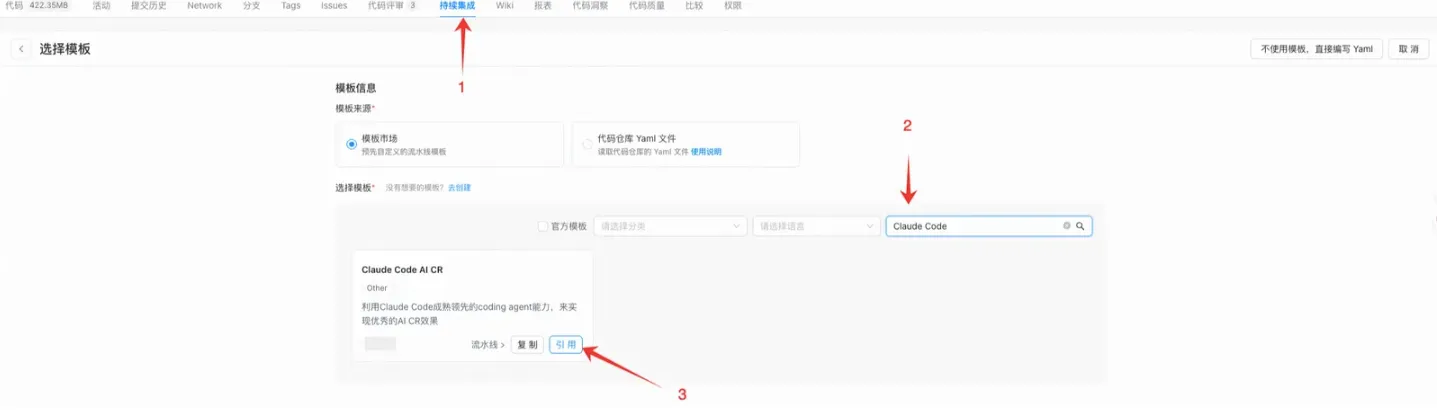Click the Claude Code AI CR title
Image resolution: width=1437 pixels, height=418 pixels.
click(401, 270)
